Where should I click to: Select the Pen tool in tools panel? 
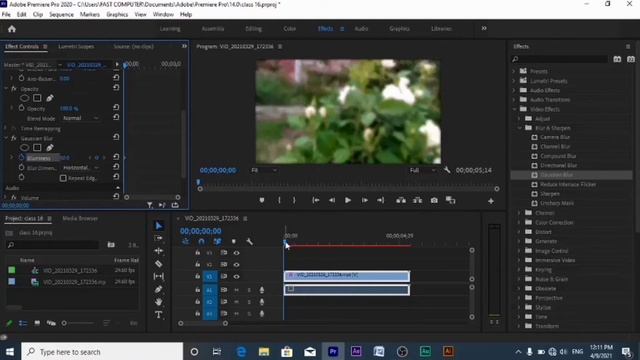[159, 289]
